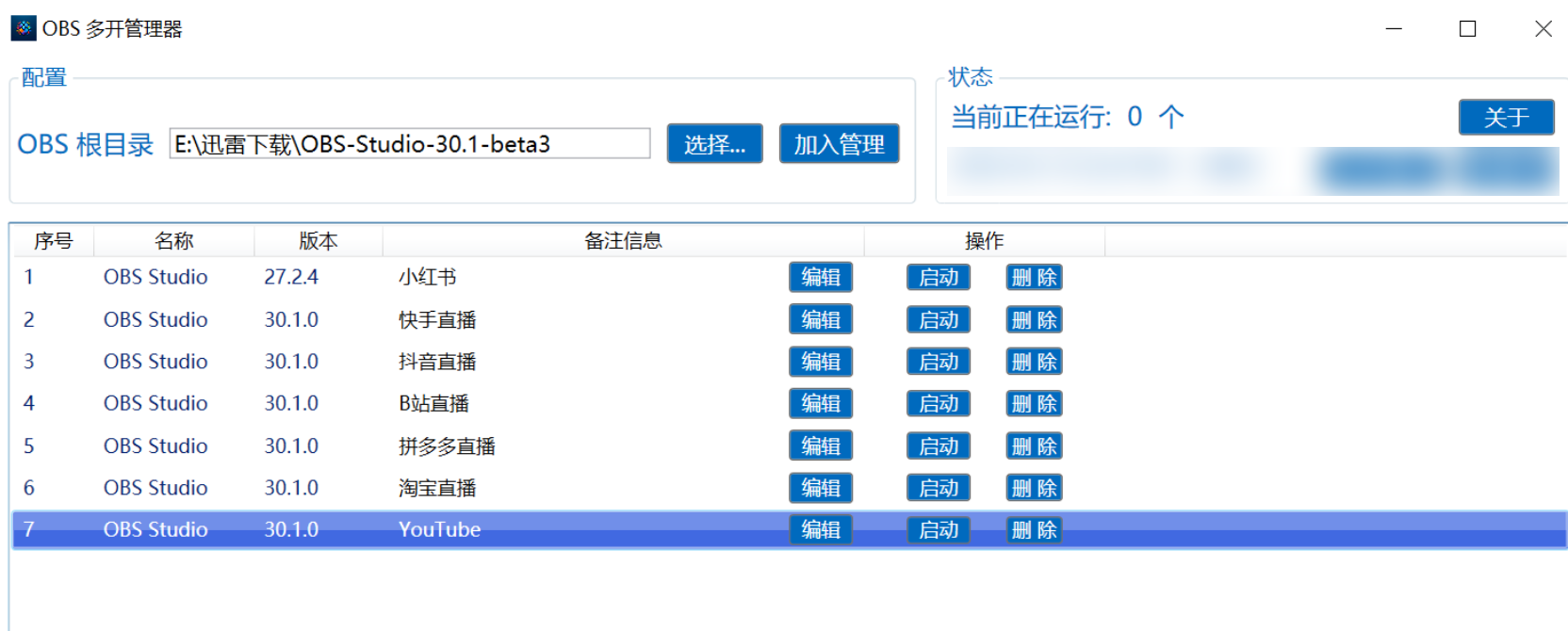Start the 抖音直播 OBS instance

pyautogui.click(x=939, y=362)
